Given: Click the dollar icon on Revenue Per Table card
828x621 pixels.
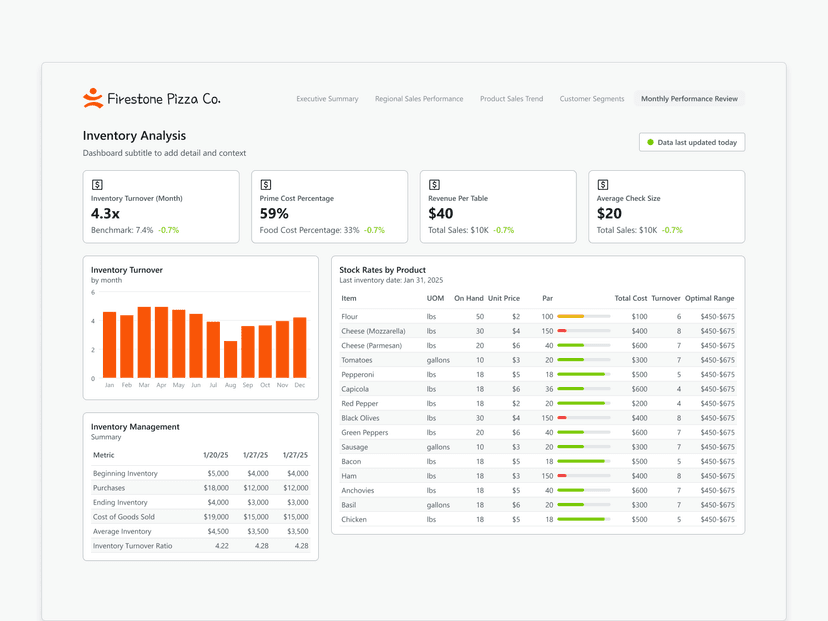Looking at the screenshot, I should tap(434, 184).
